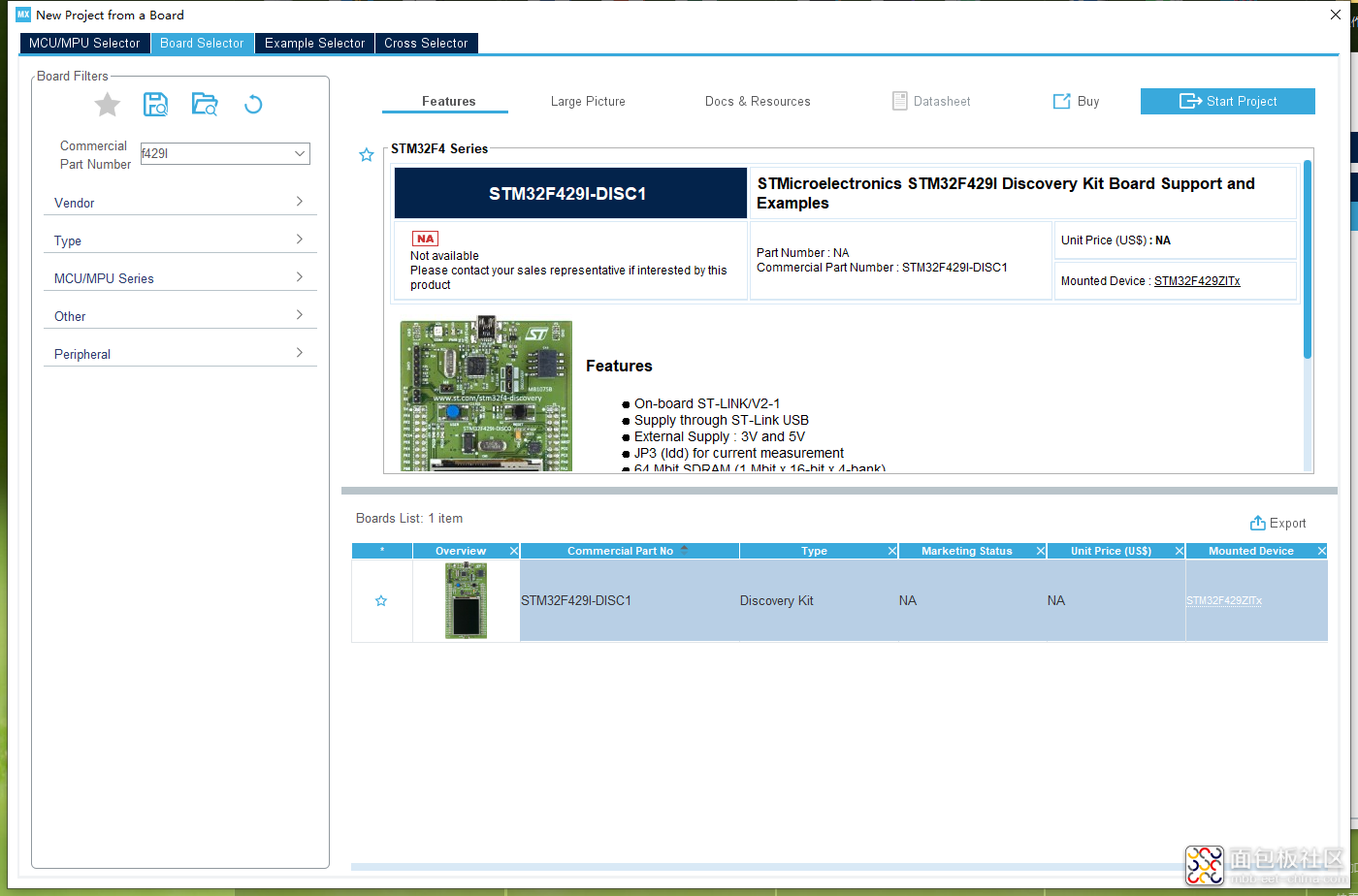Click the Marketing Status column header
Image resolution: width=1358 pixels, height=896 pixels.
tap(966, 551)
